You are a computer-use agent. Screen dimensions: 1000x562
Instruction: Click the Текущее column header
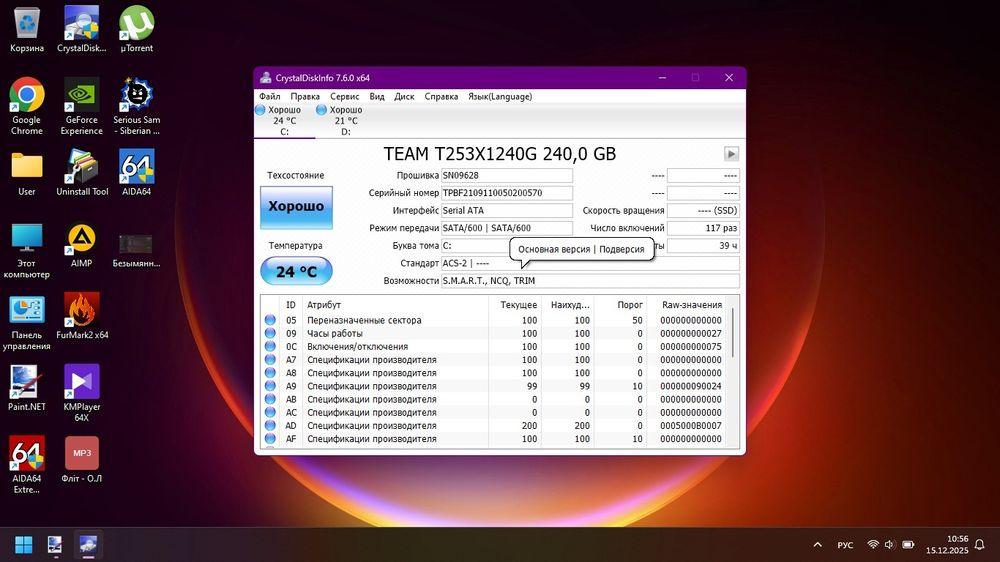tap(515, 305)
